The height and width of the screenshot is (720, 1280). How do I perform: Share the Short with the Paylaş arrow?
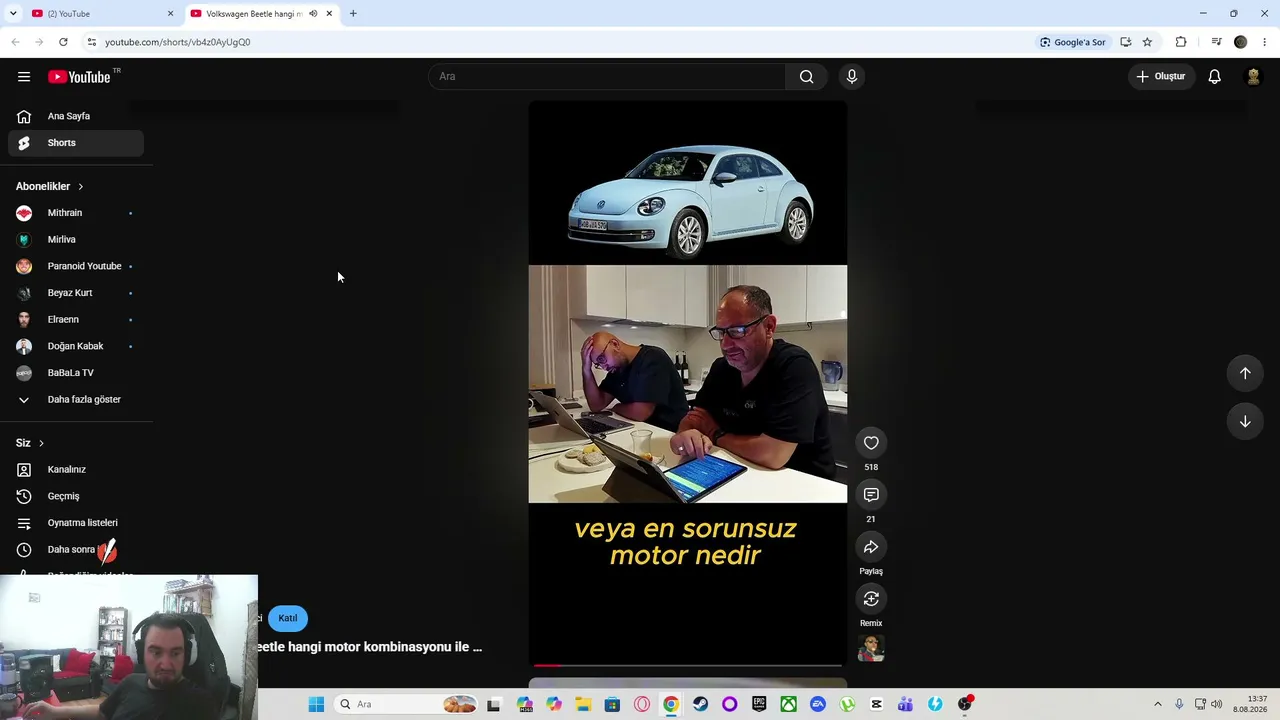[x=871, y=547]
